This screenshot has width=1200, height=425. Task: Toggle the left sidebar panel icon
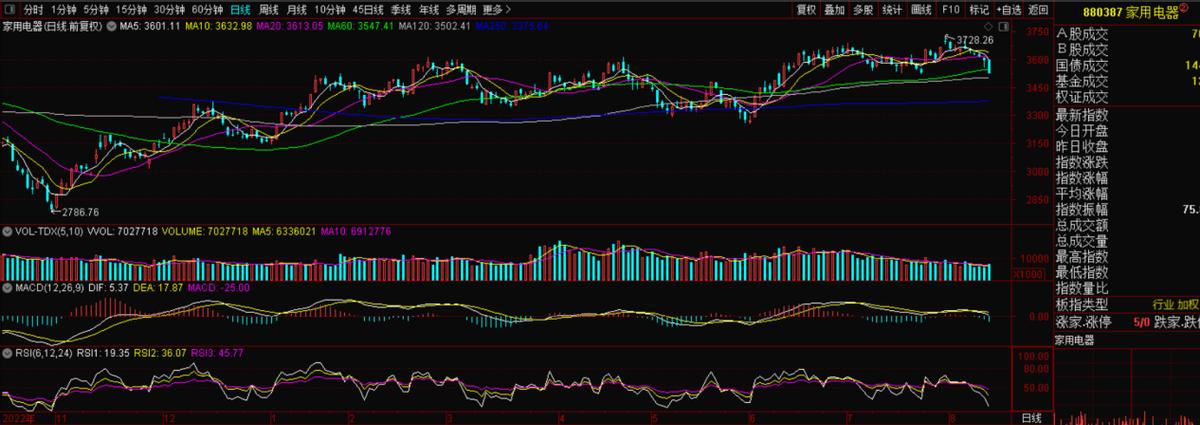[10, 9]
